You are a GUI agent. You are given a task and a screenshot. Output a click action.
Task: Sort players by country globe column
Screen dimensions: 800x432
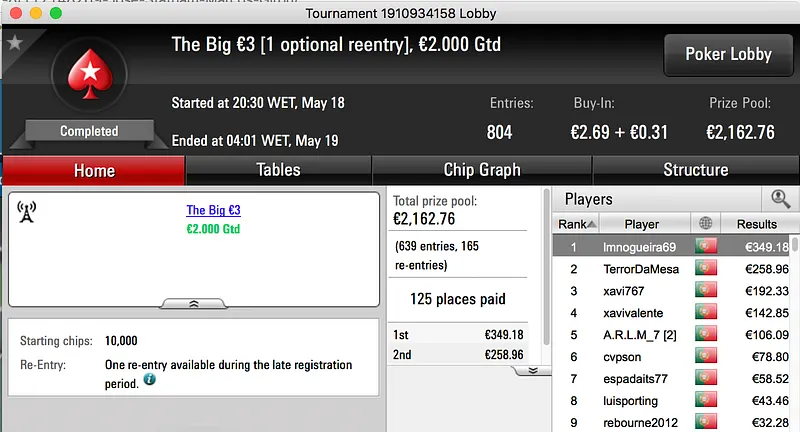click(707, 224)
